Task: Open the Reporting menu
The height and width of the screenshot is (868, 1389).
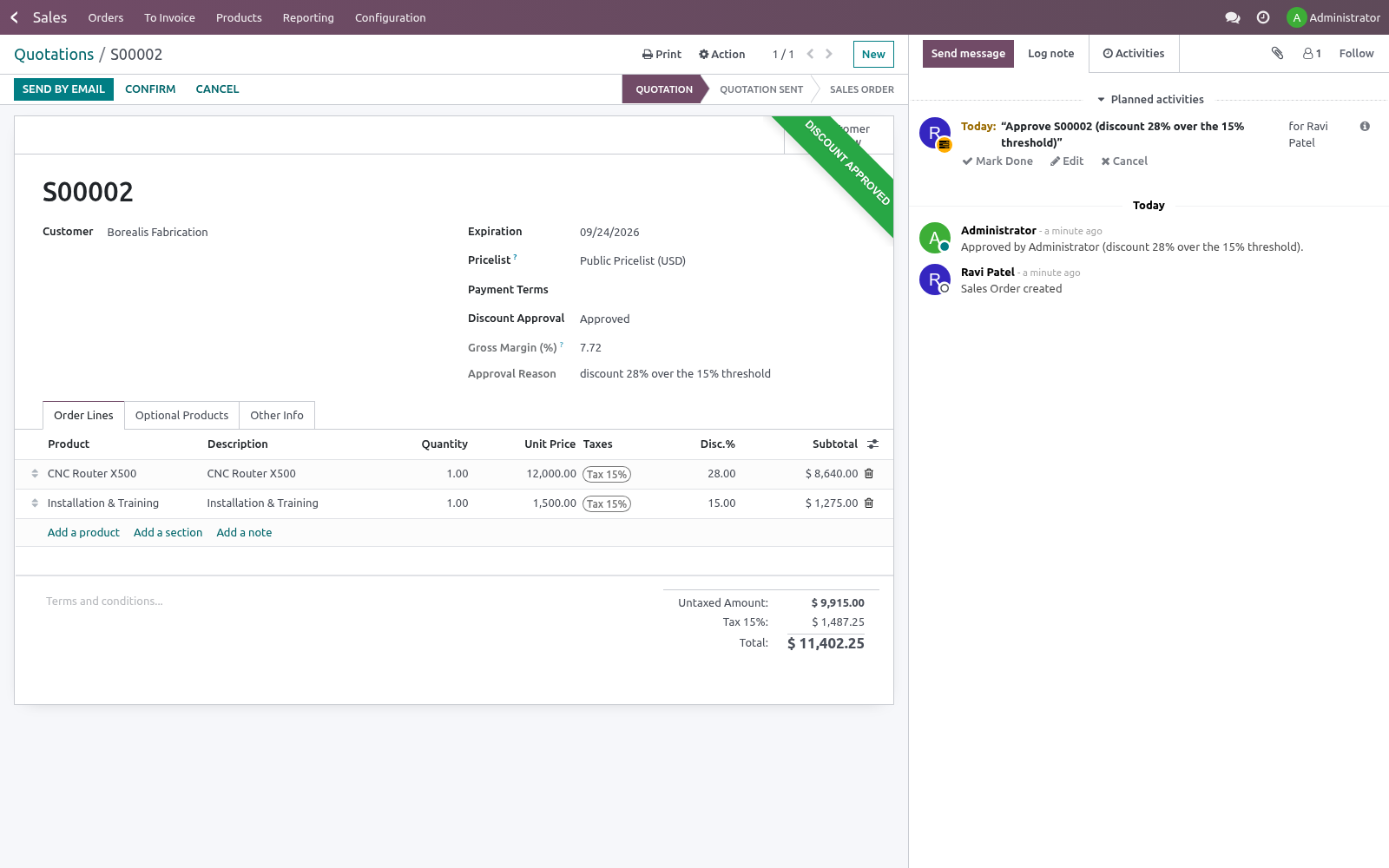Action: point(308,17)
